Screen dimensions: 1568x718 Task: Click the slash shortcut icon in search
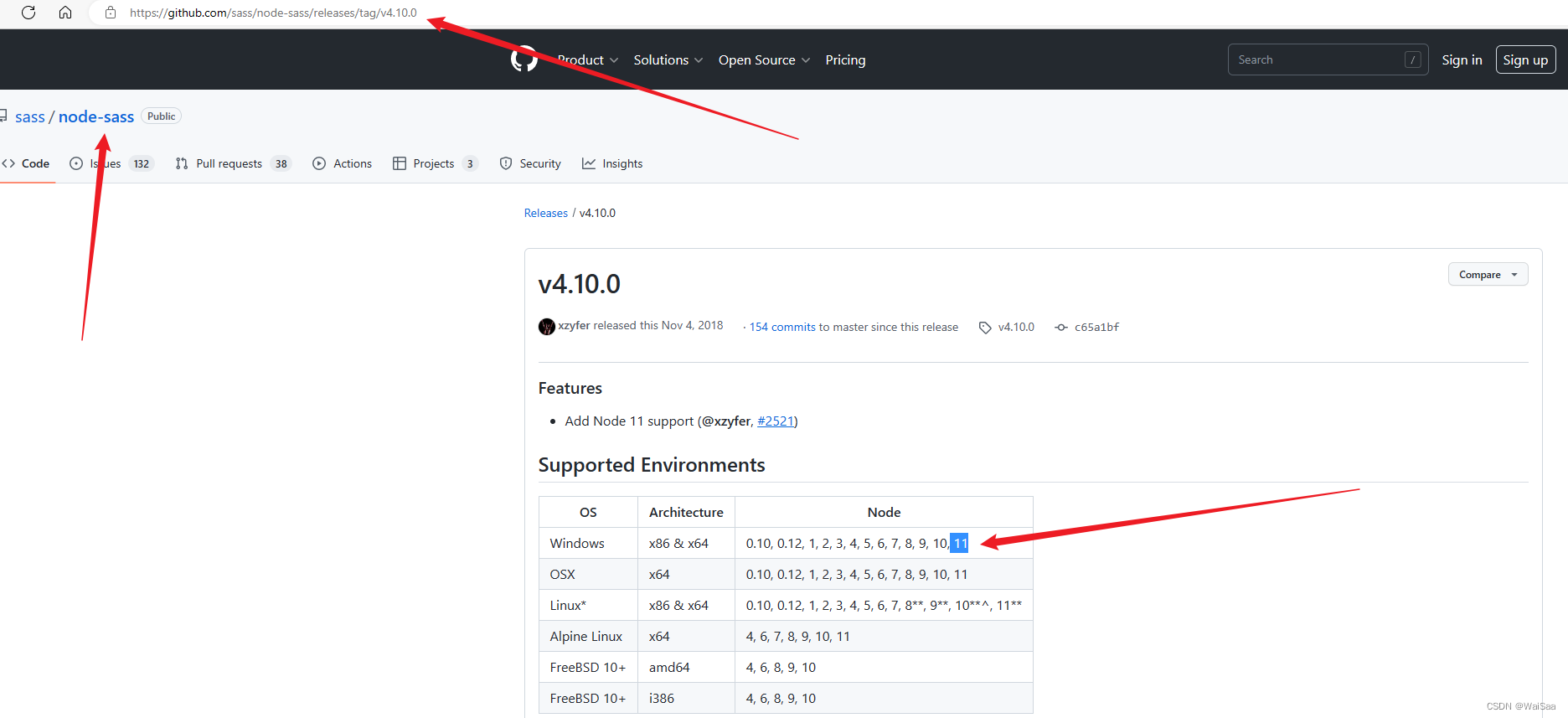[1413, 59]
